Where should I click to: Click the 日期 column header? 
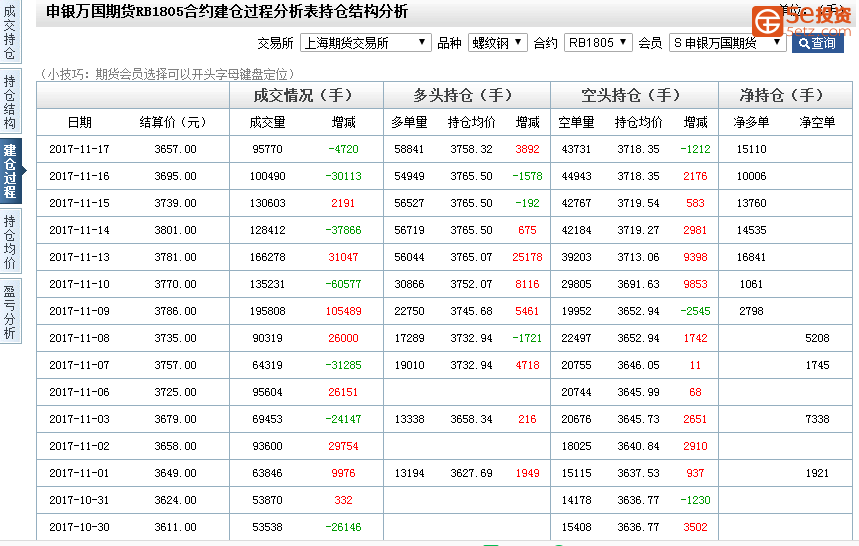79,122
